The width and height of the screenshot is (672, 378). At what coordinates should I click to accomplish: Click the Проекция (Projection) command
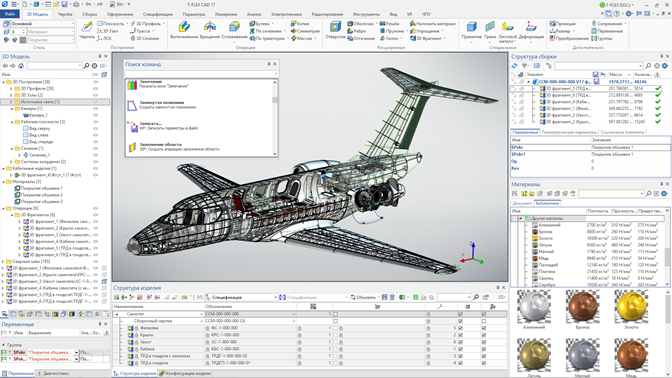coord(562,24)
